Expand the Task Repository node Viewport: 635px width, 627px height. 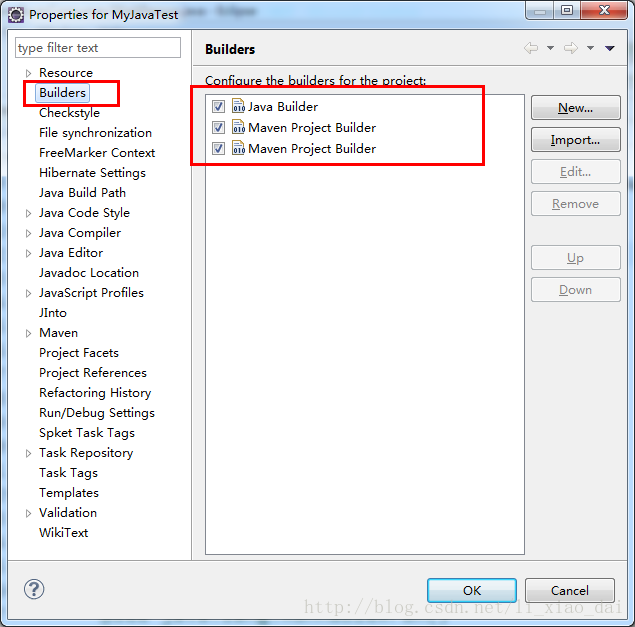28,453
